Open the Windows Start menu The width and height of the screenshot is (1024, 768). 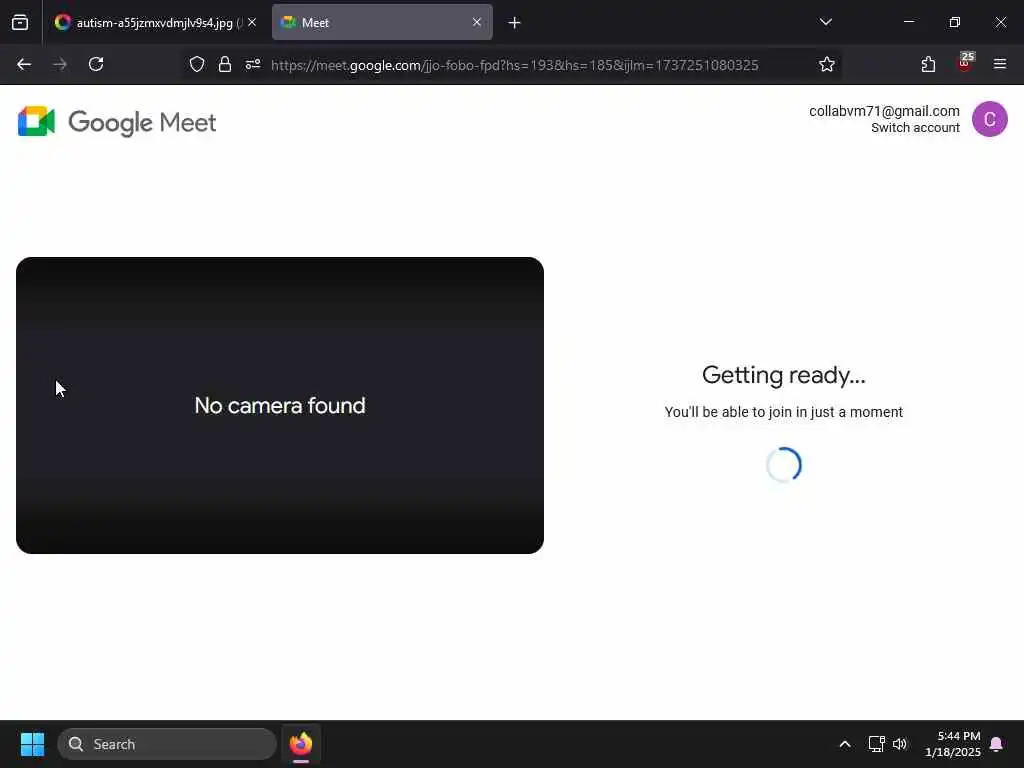coord(32,744)
